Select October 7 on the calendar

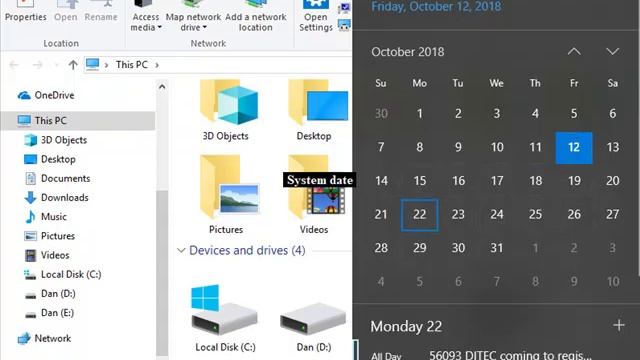(x=381, y=147)
